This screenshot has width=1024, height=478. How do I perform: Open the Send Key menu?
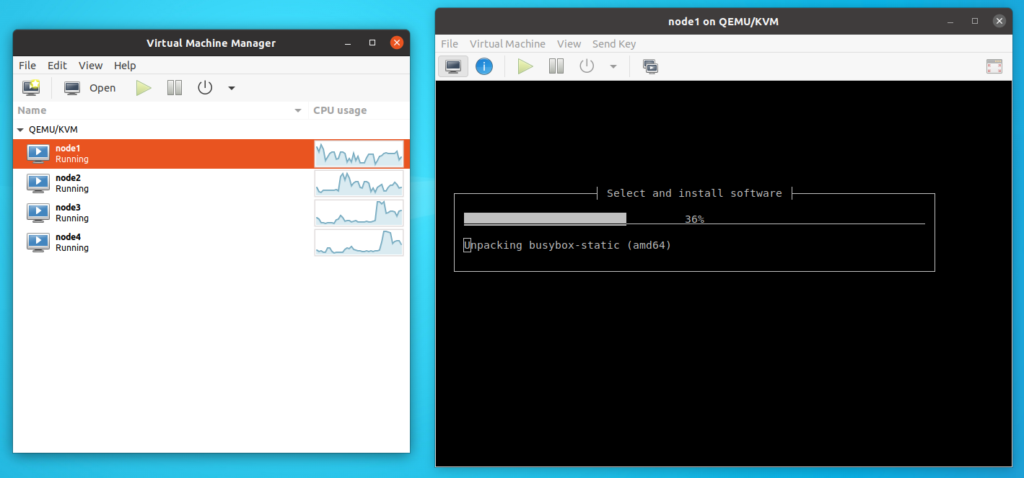(x=613, y=44)
